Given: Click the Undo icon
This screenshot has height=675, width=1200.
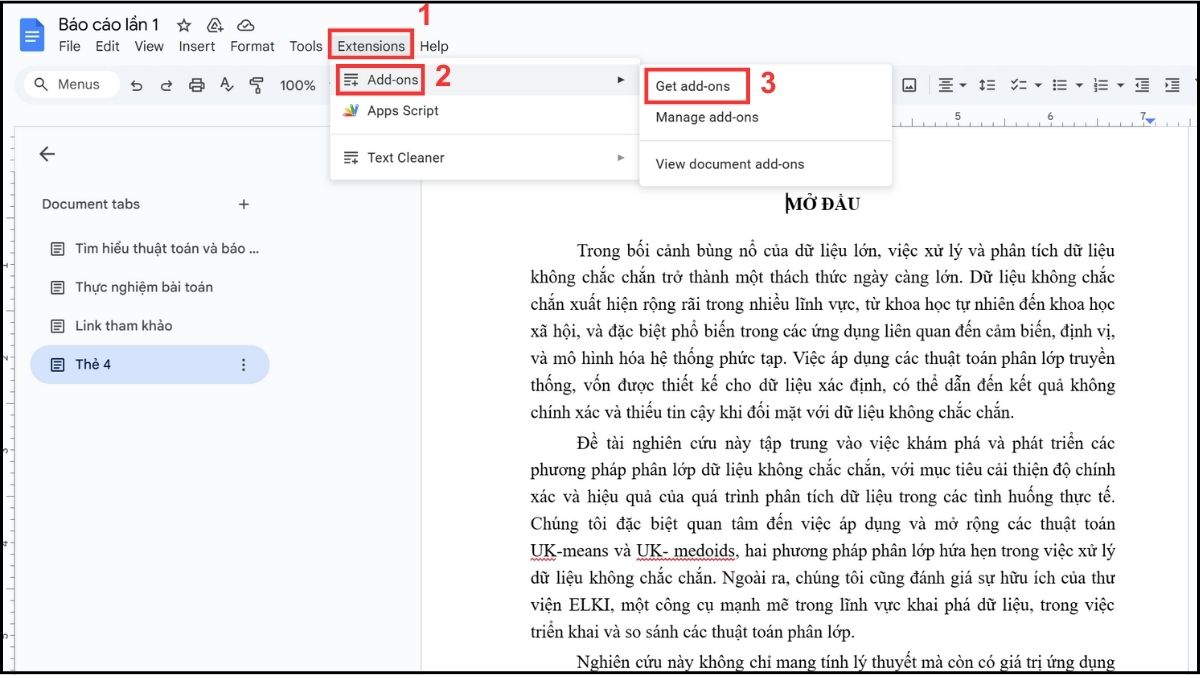Looking at the screenshot, I should click(x=137, y=85).
